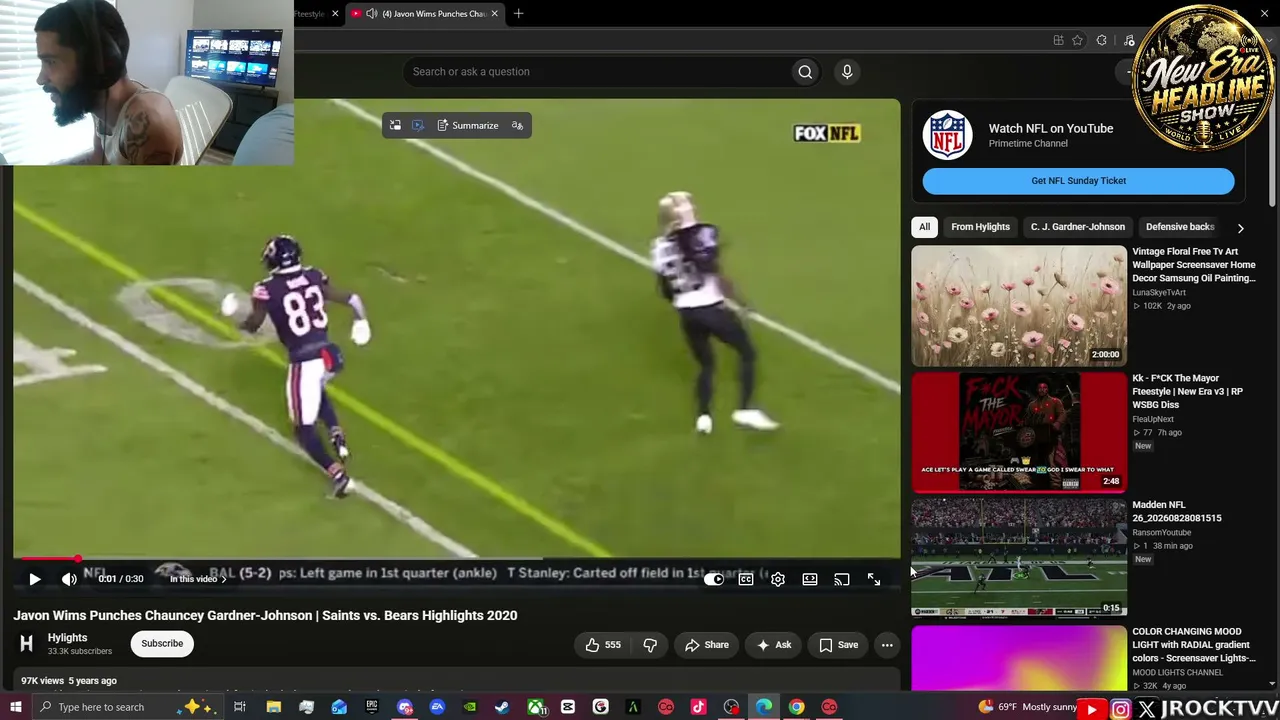The image size is (1280, 720).
Task: Close the Javon Wims Punches tab
Action: [494, 14]
